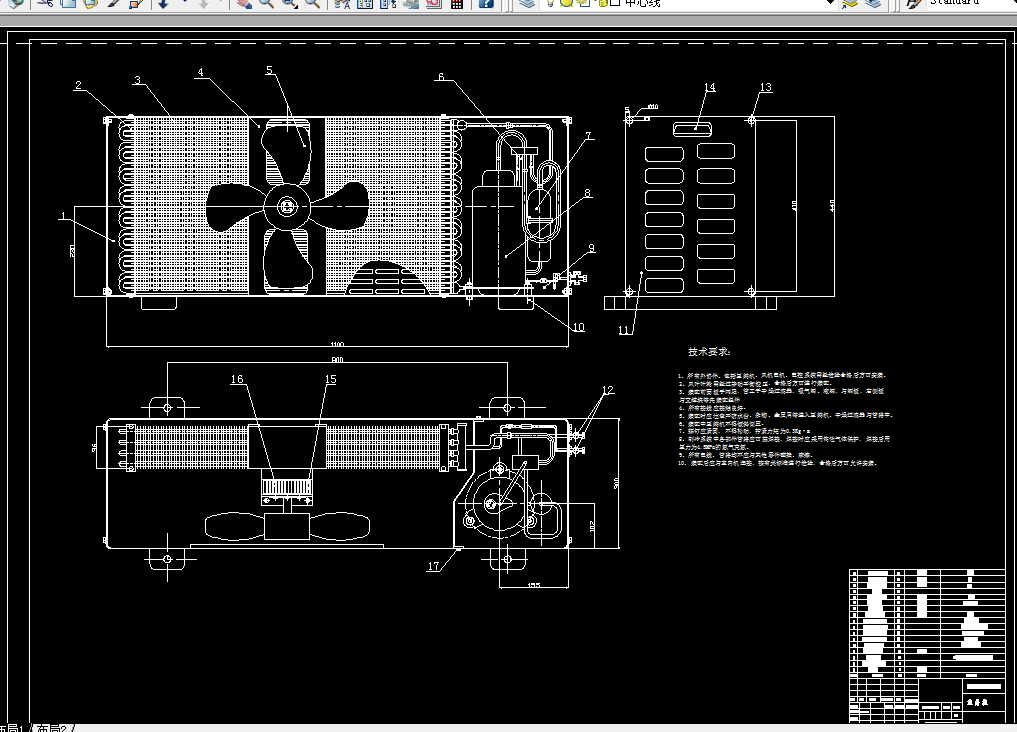Open the Properties palette icon

[342, 3]
